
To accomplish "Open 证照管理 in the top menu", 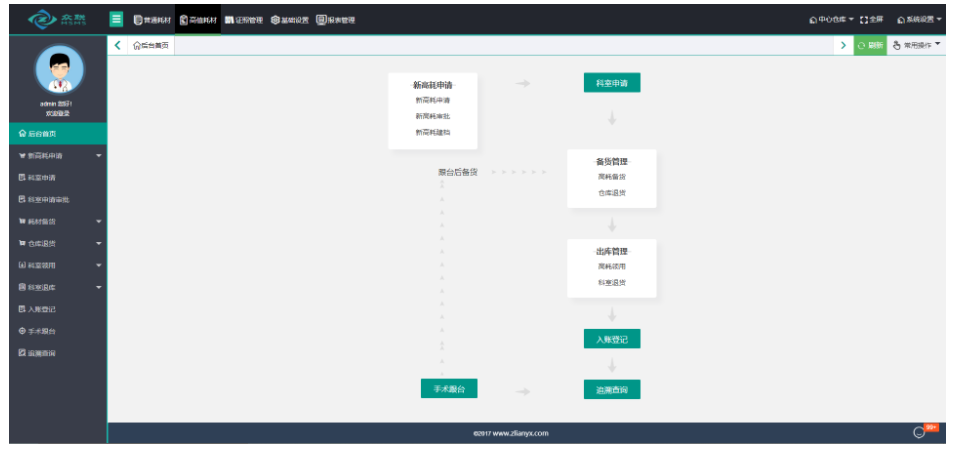I will pos(244,20).
